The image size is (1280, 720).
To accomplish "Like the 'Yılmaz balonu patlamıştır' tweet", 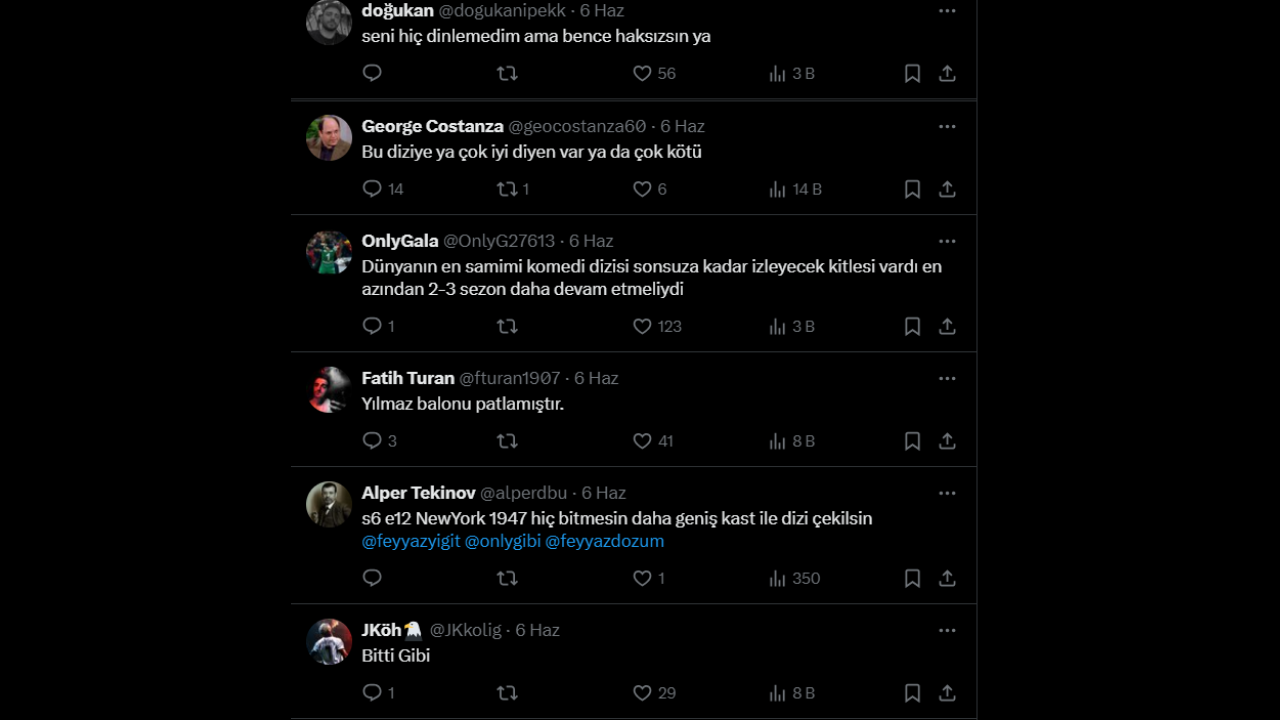I will [641, 440].
